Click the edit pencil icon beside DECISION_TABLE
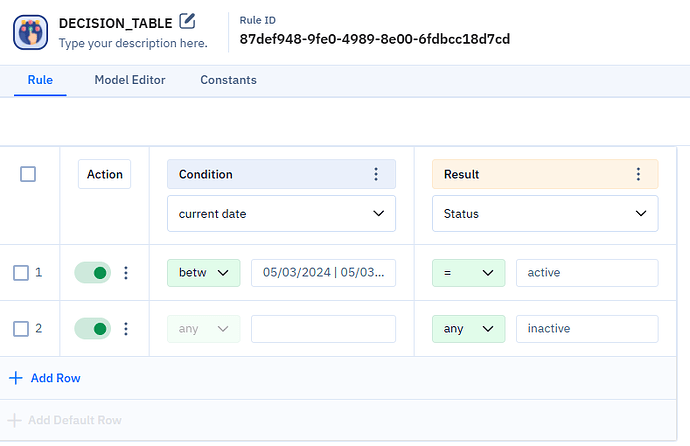The width and height of the screenshot is (690, 446). coord(187,21)
